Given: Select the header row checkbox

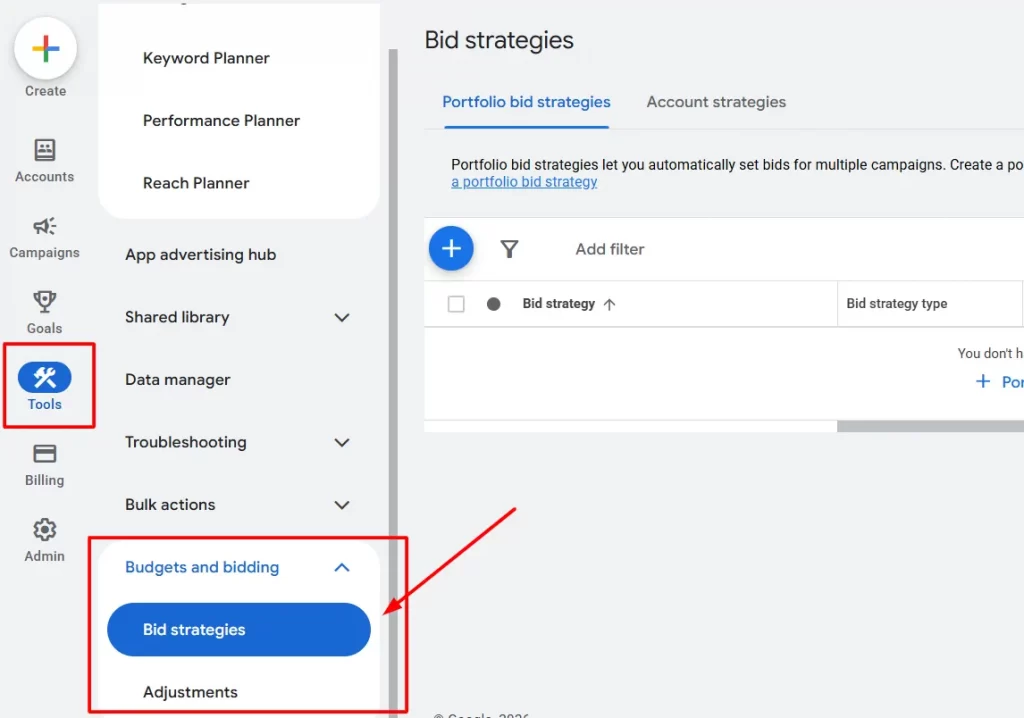Looking at the screenshot, I should click(x=456, y=303).
